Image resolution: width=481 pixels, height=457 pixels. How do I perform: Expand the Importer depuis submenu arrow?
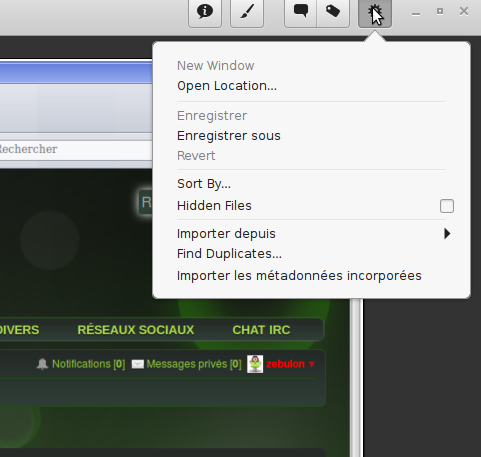[447, 234]
